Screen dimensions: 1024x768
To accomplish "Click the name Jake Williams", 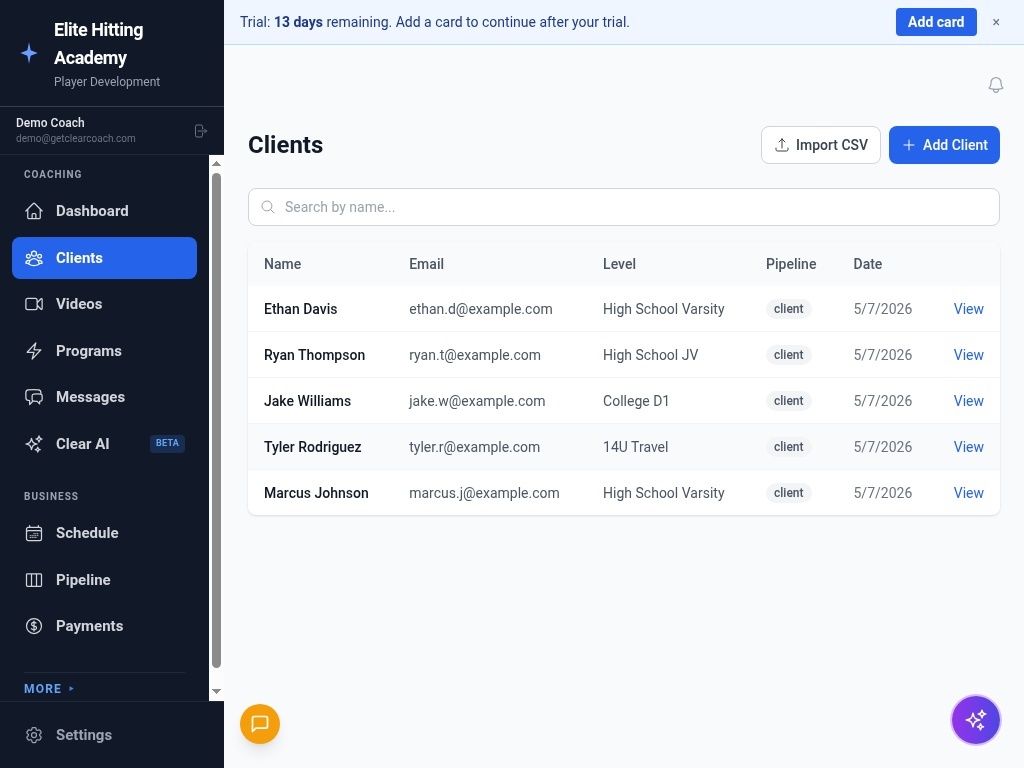I will (307, 401).
